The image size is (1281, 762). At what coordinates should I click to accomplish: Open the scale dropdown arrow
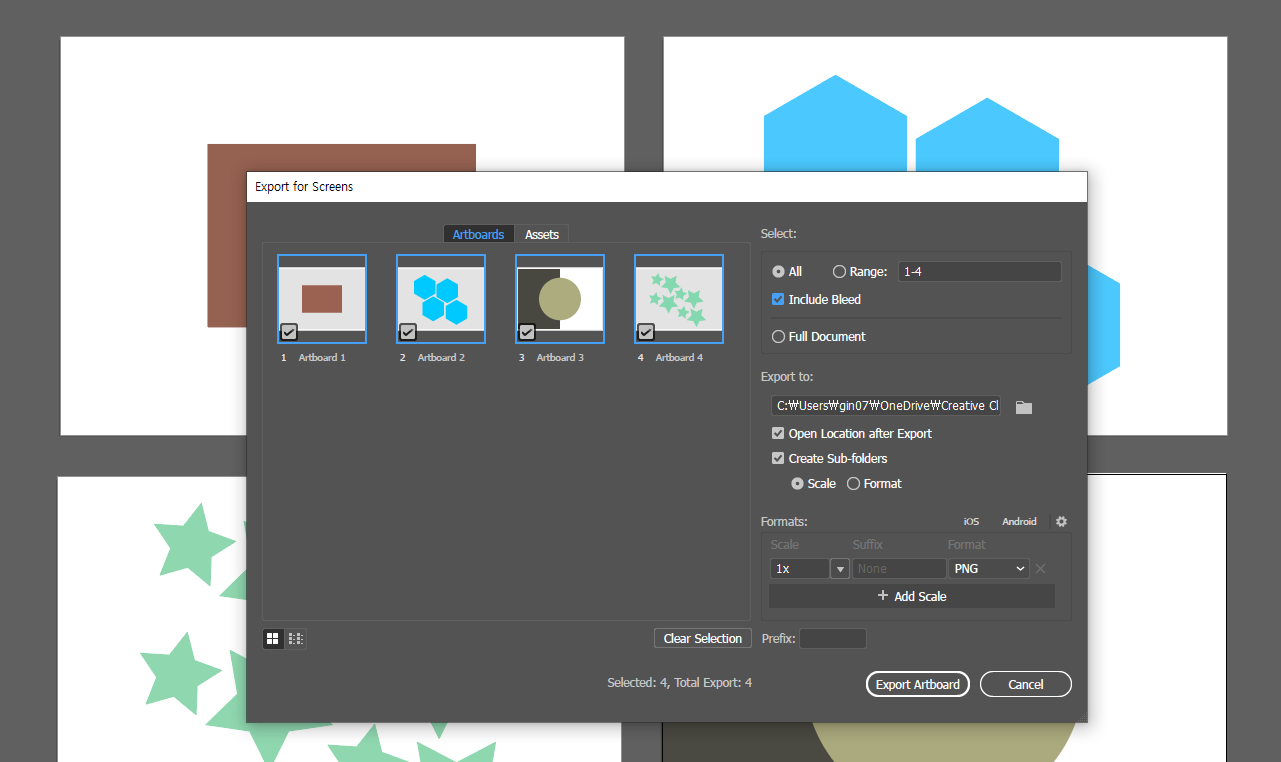click(x=840, y=569)
